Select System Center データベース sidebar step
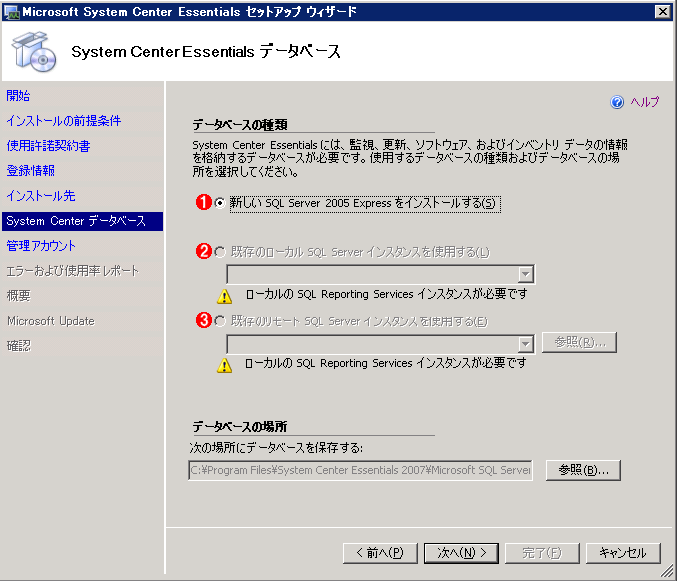The image size is (677, 581). coord(82,221)
